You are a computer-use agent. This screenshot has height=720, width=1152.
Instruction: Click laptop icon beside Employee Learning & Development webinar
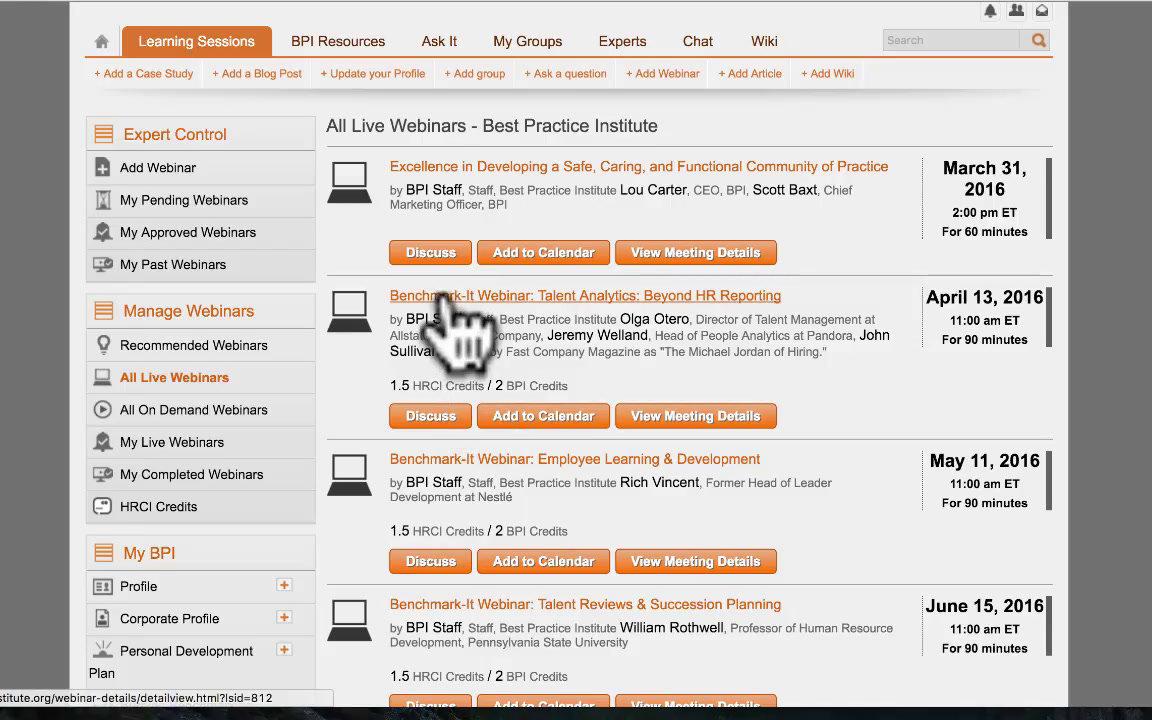click(350, 475)
